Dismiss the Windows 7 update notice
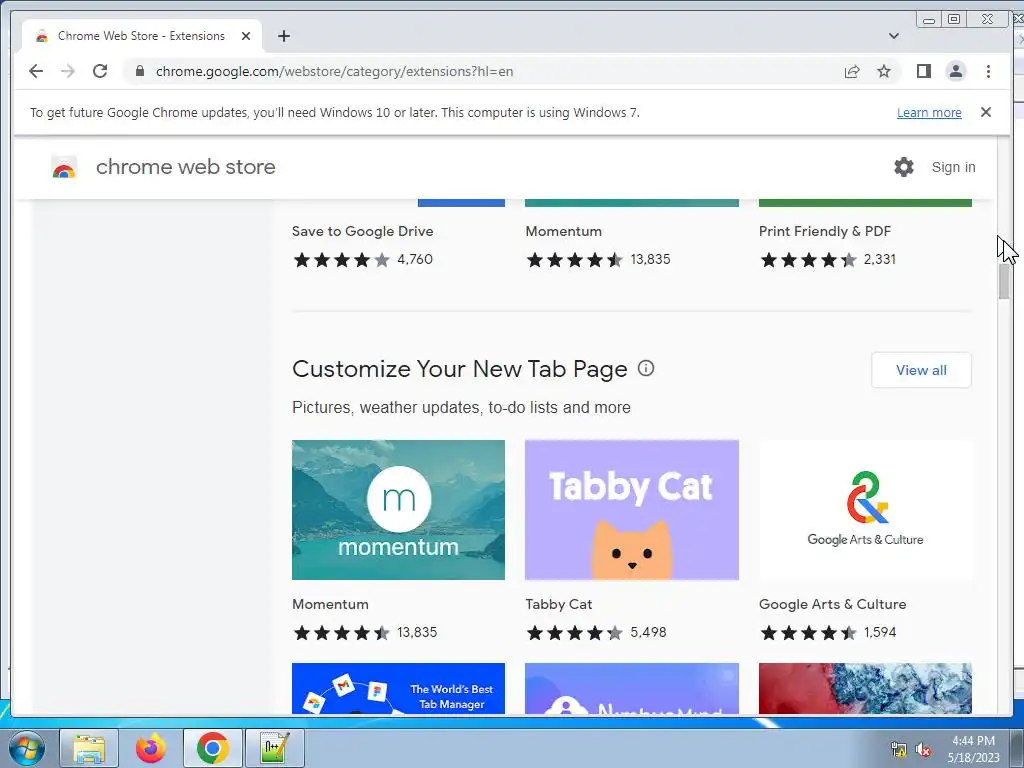This screenshot has height=768, width=1024. [x=986, y=112]
